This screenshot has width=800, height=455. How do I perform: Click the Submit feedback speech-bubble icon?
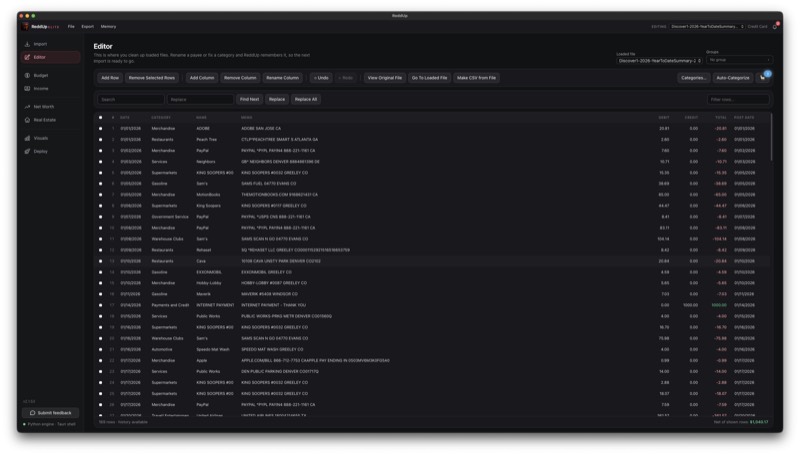click(x=33, y=413)
